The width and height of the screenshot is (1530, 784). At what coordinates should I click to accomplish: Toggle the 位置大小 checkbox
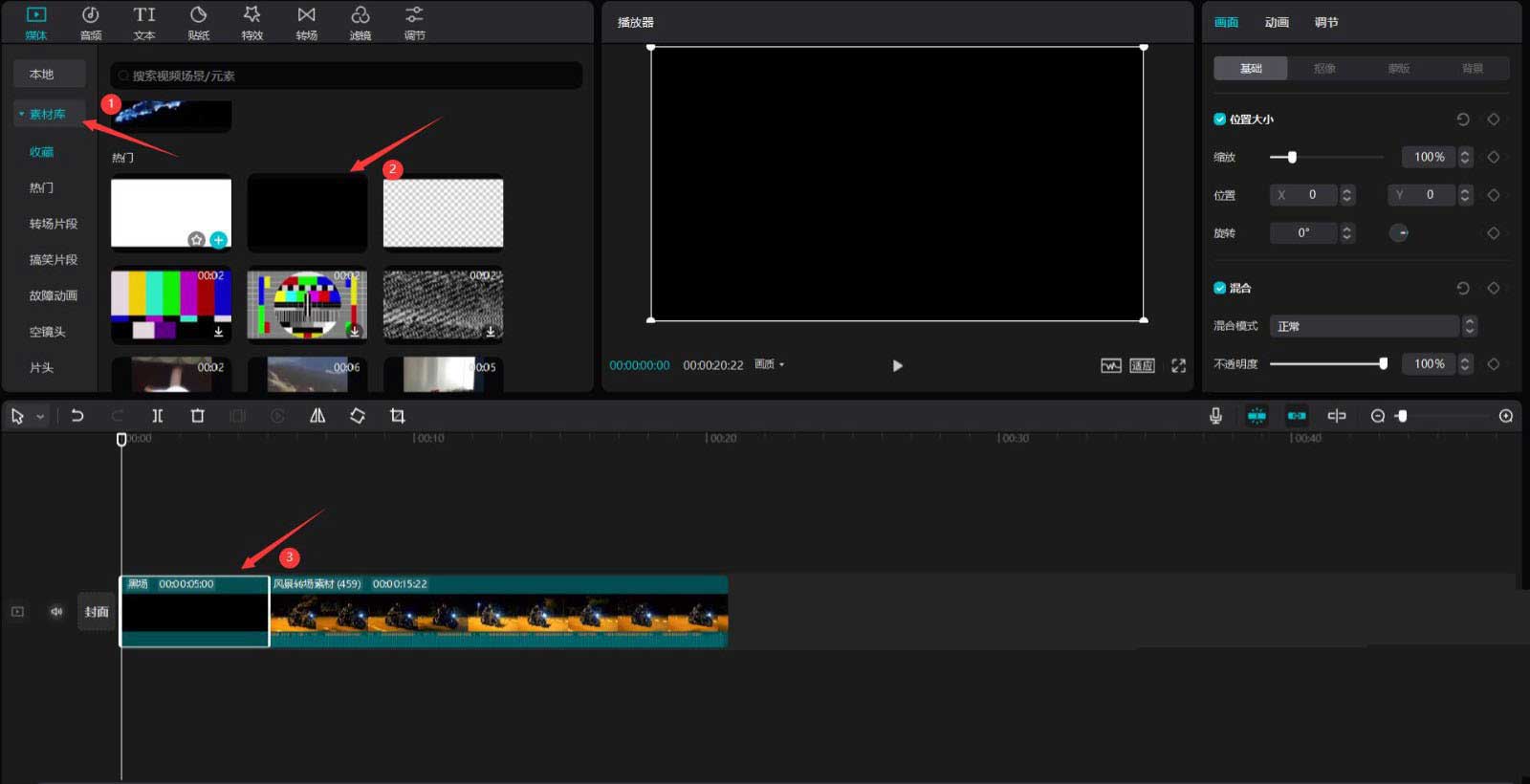pos(1219,120)
